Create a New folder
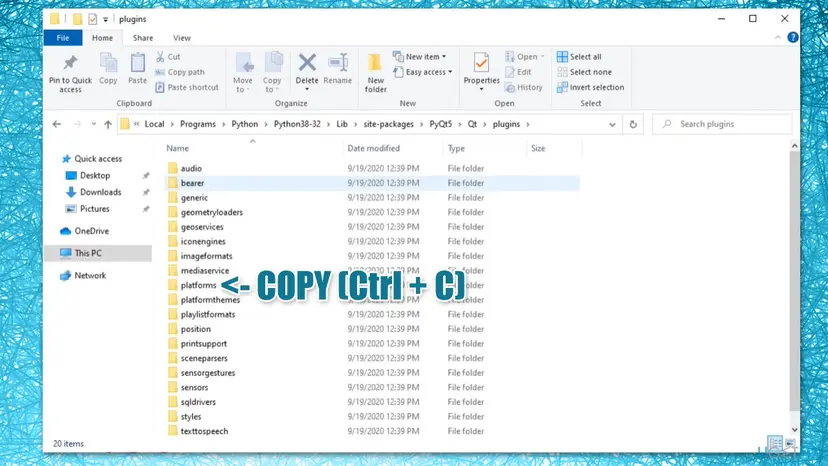 pos(375,73)
